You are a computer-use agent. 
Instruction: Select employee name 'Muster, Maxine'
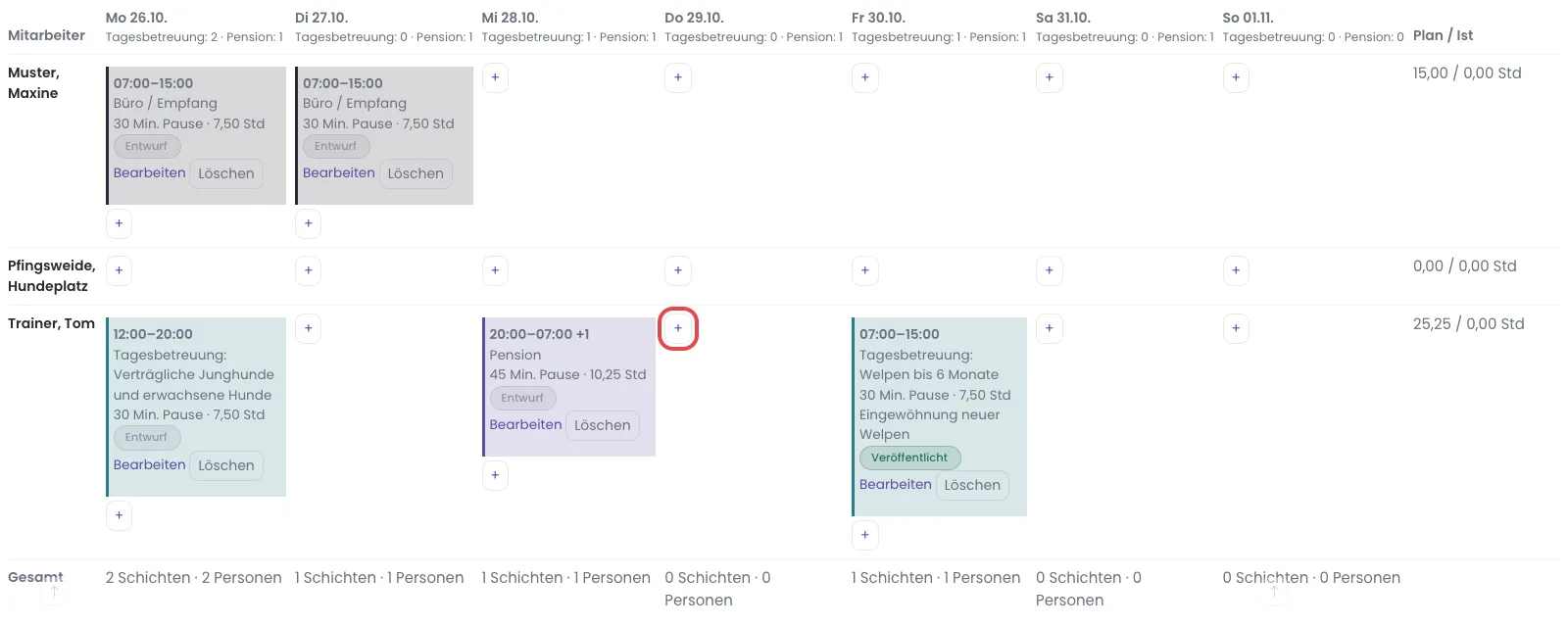click(x=33, y=83)
